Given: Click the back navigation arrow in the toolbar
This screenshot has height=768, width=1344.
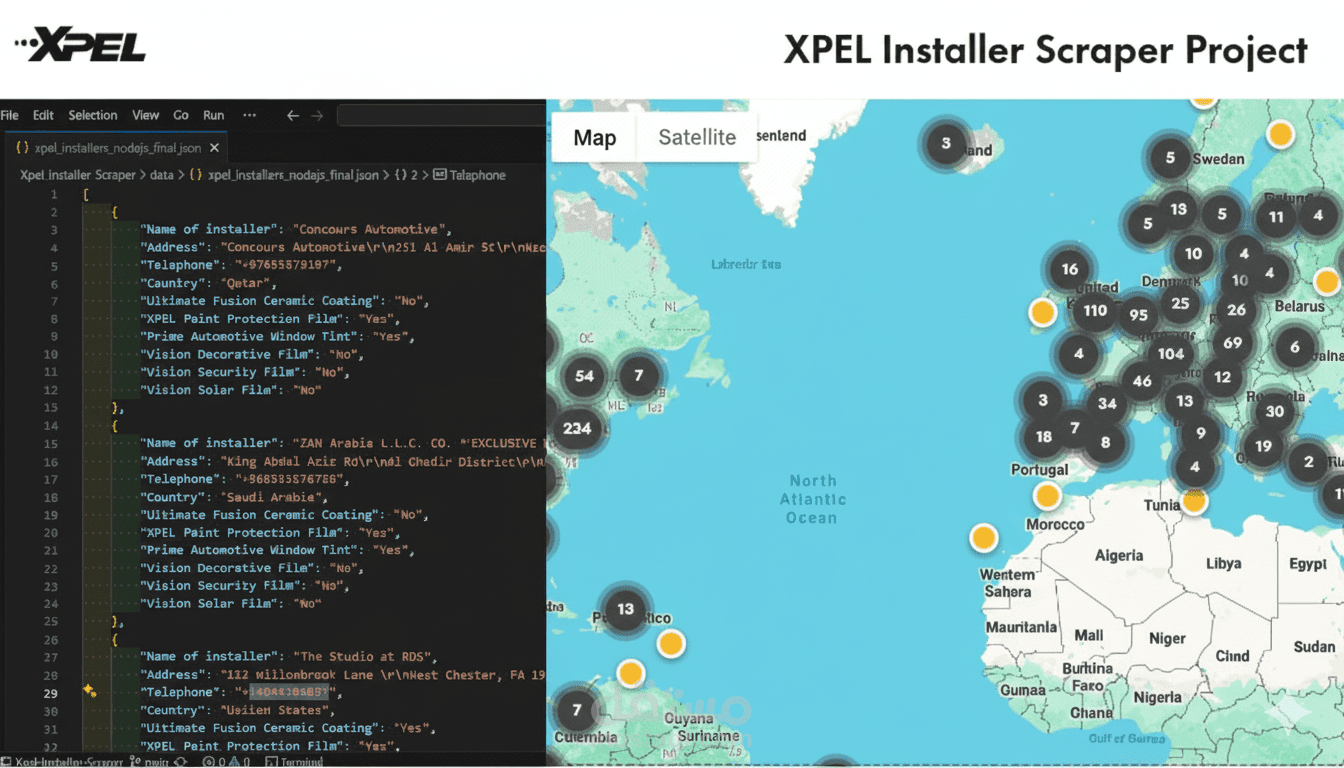Looking at the screenshot, I should click(x=290, y=115).
